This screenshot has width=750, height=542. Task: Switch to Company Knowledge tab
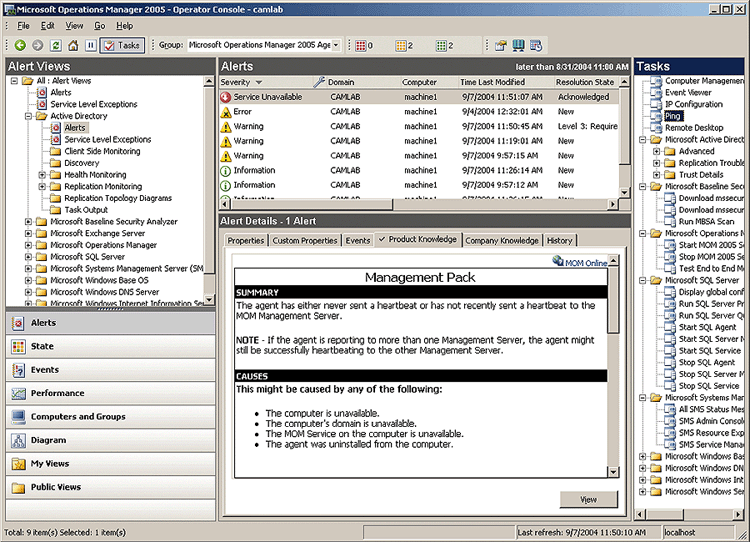(502, 241)
